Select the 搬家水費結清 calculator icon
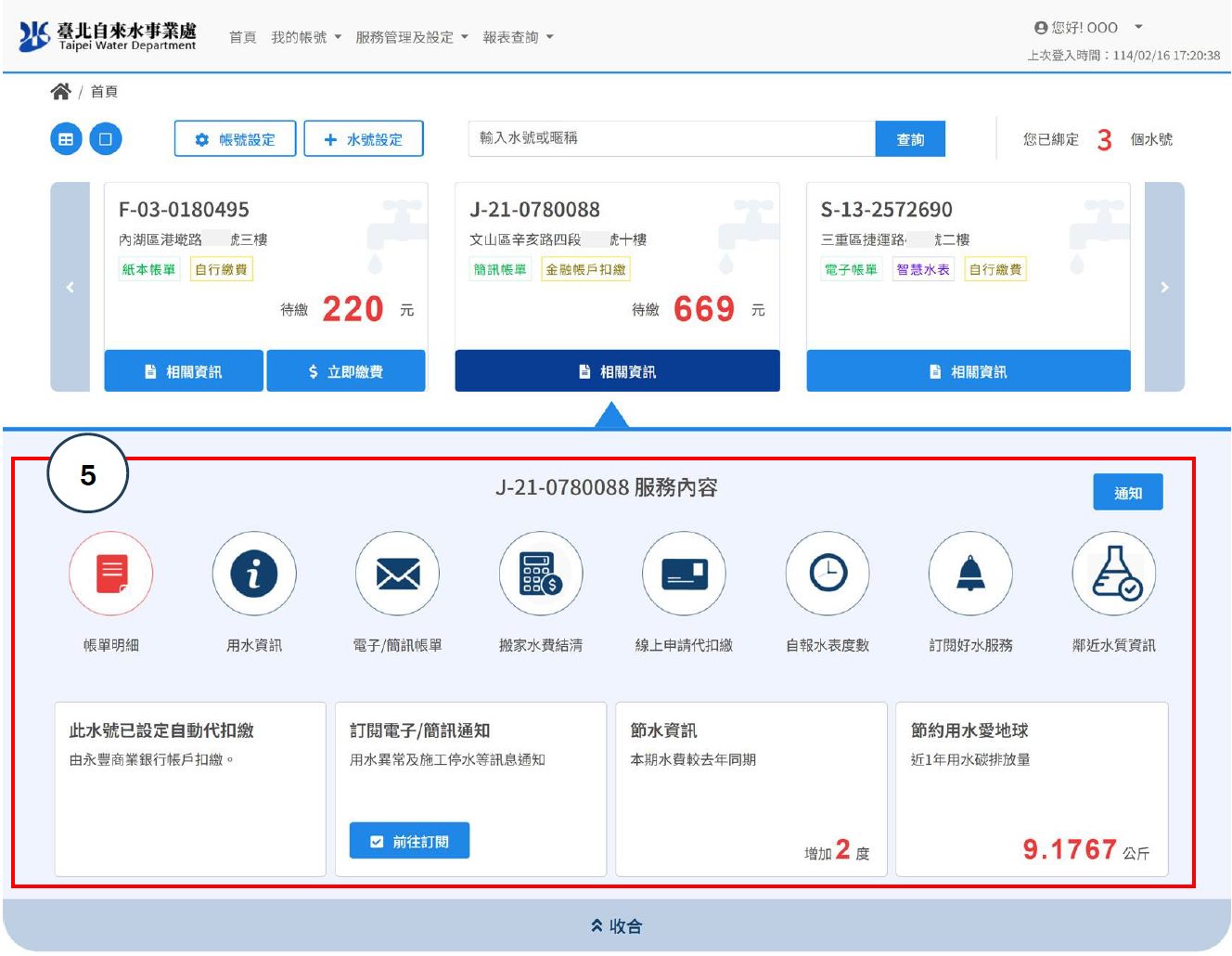This screenshot has height=956, width=1232. pyautogui.click(x=541, y=574)
